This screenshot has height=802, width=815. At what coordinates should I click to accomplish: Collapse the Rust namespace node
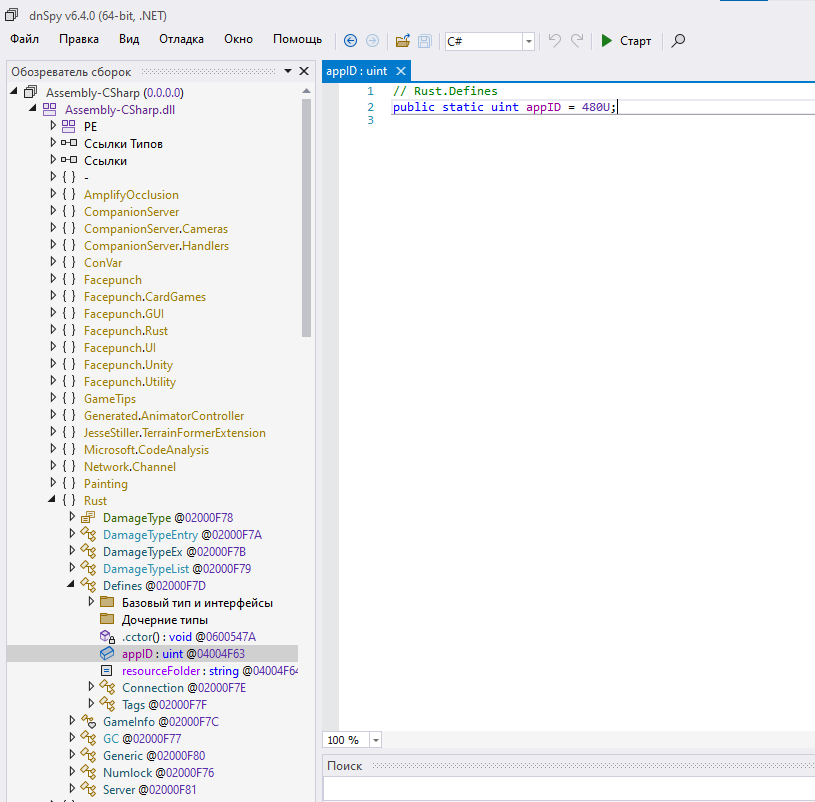pos(54,501)
